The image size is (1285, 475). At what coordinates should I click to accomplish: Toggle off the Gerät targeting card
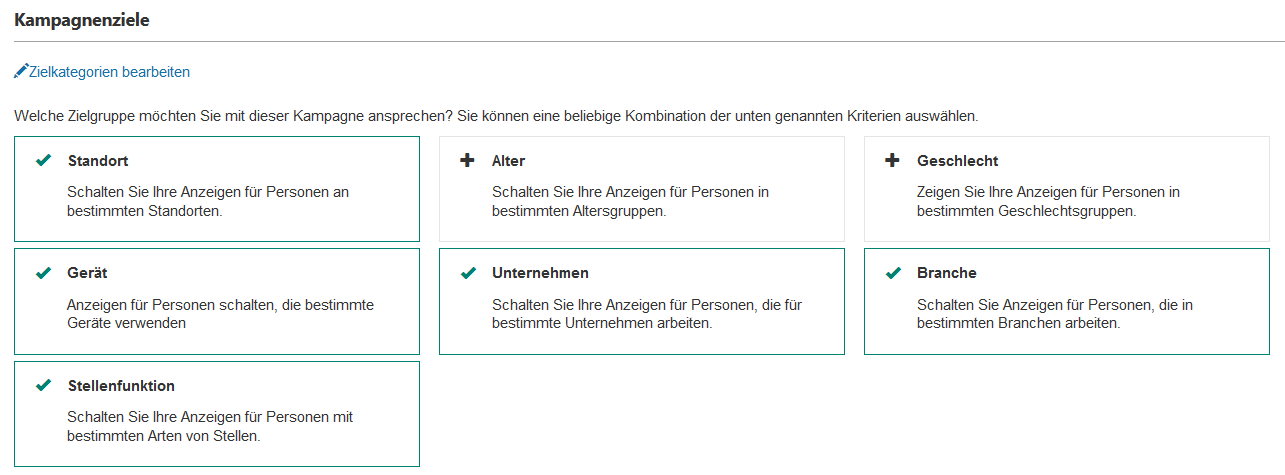coord(217,301)
